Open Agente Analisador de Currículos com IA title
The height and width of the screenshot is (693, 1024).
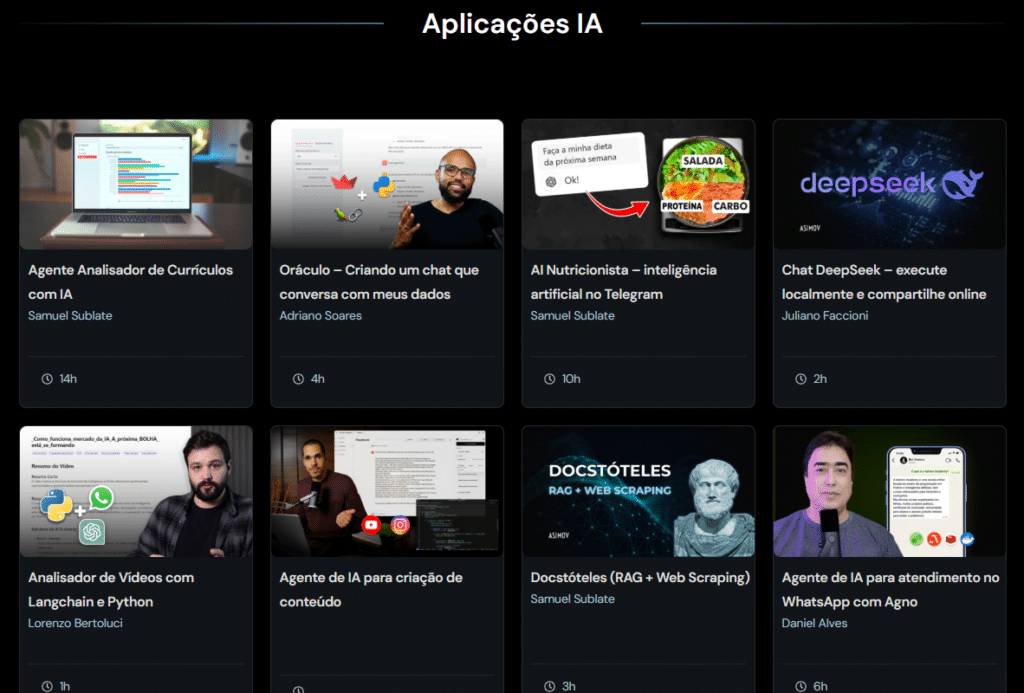[x=130, y=282]
